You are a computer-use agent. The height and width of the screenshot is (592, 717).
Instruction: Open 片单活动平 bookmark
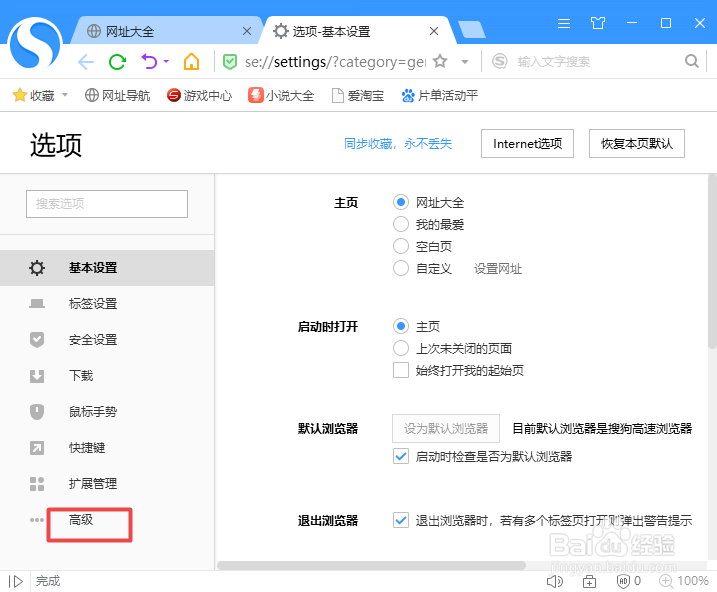point(439,95)
